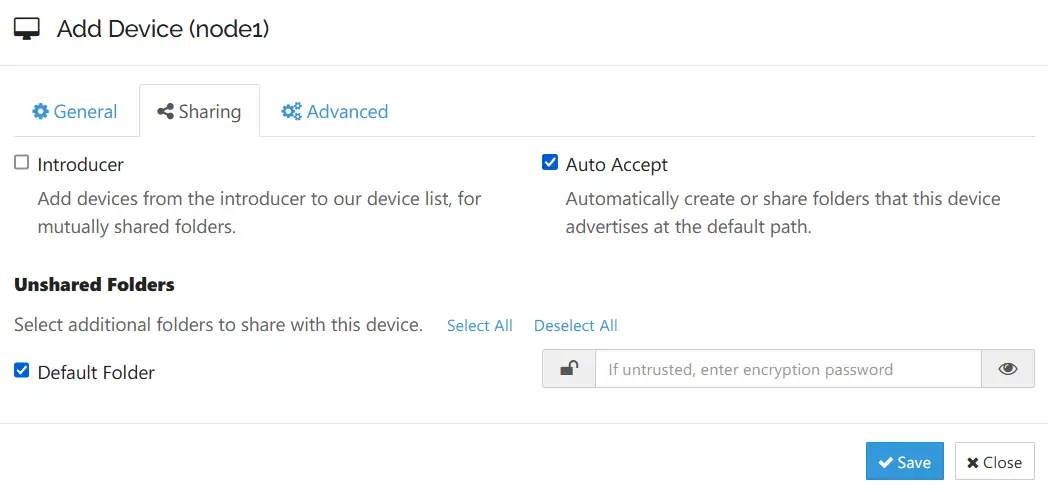Click the gear icon on General tab
This screenshot has height=492, width=1048.
pos(40,112)
